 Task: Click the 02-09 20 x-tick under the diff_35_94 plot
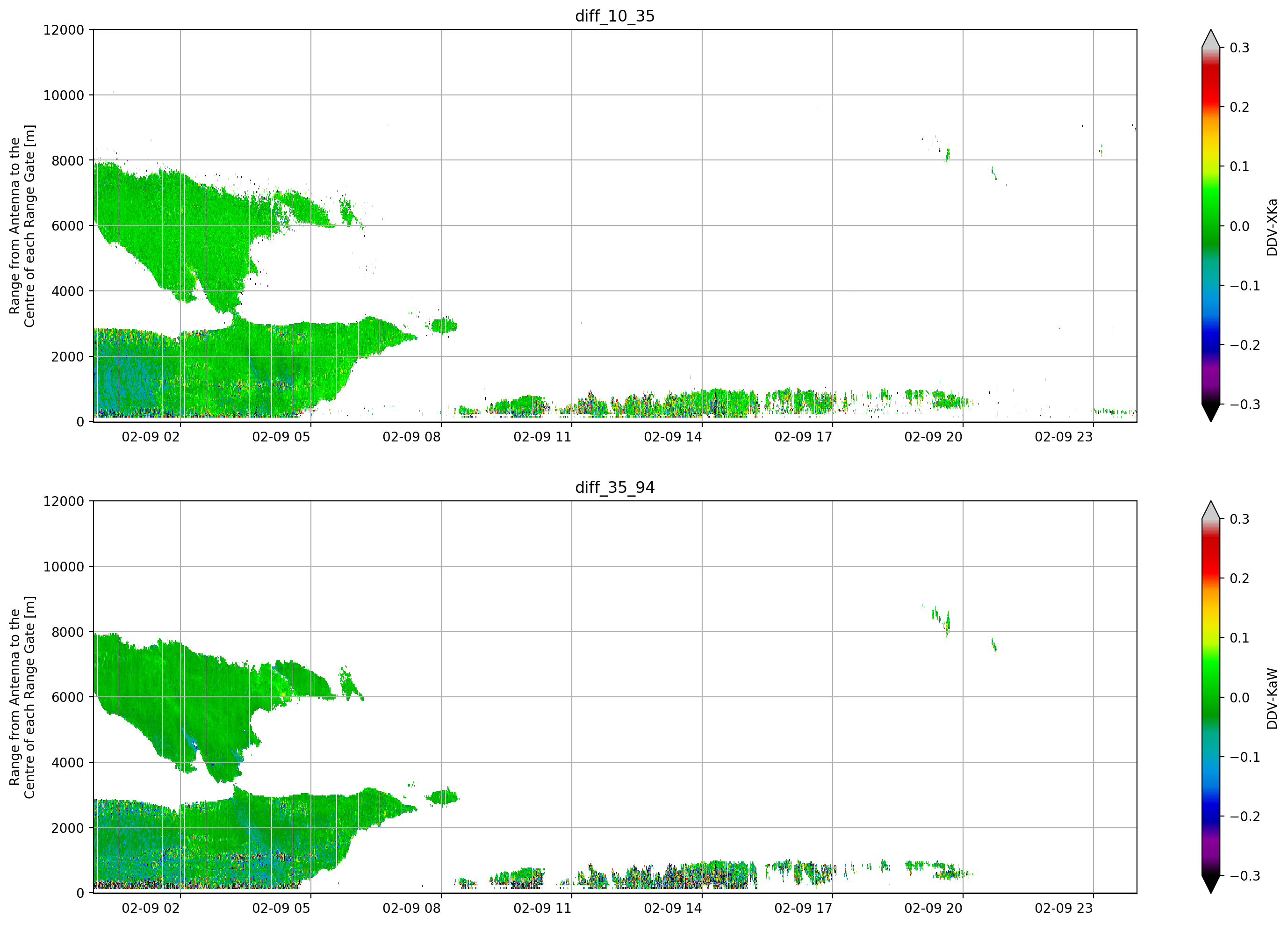click(x=934, y=909)
